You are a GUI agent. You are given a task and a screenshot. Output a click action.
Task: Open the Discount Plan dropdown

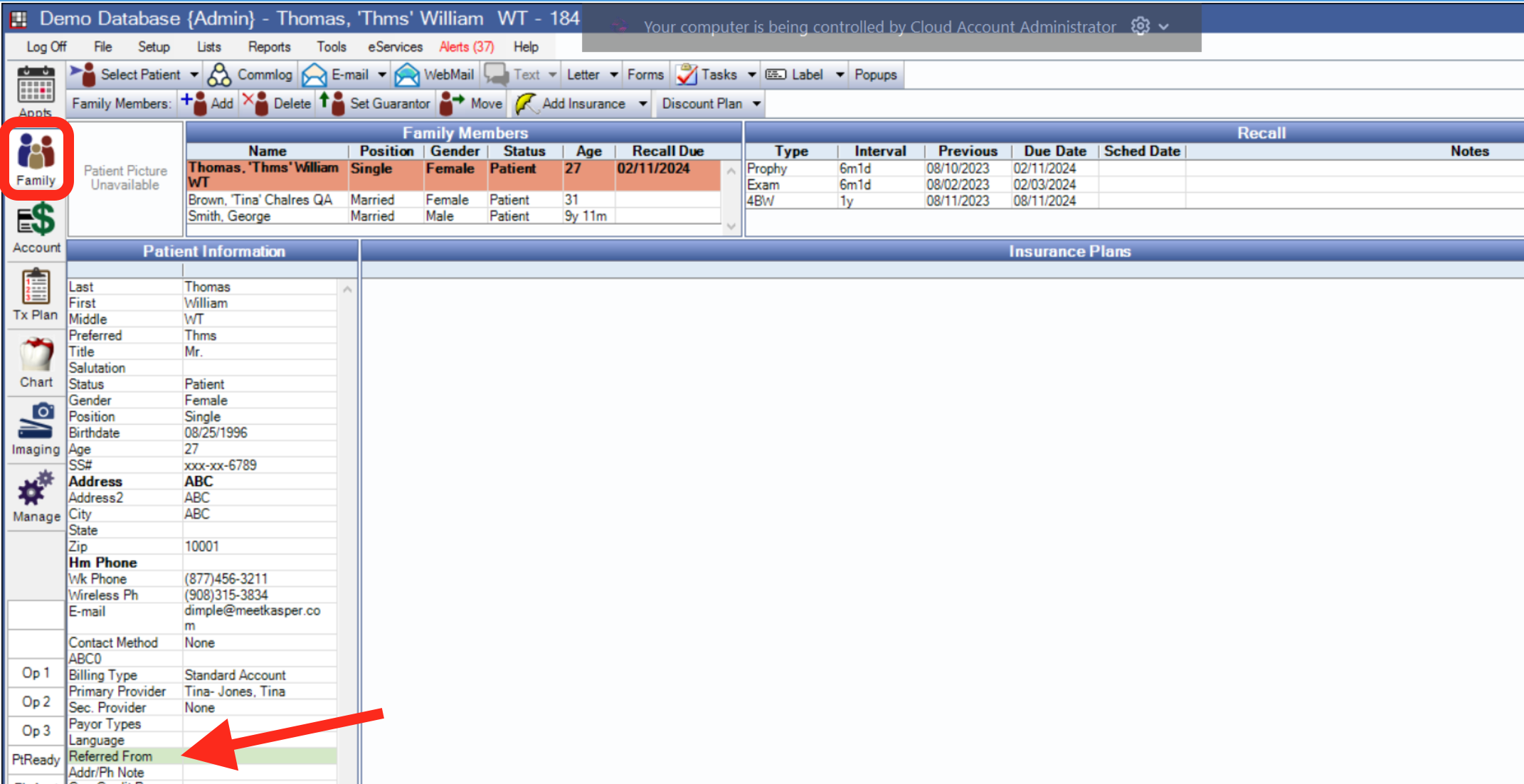[x=756, y=104]
